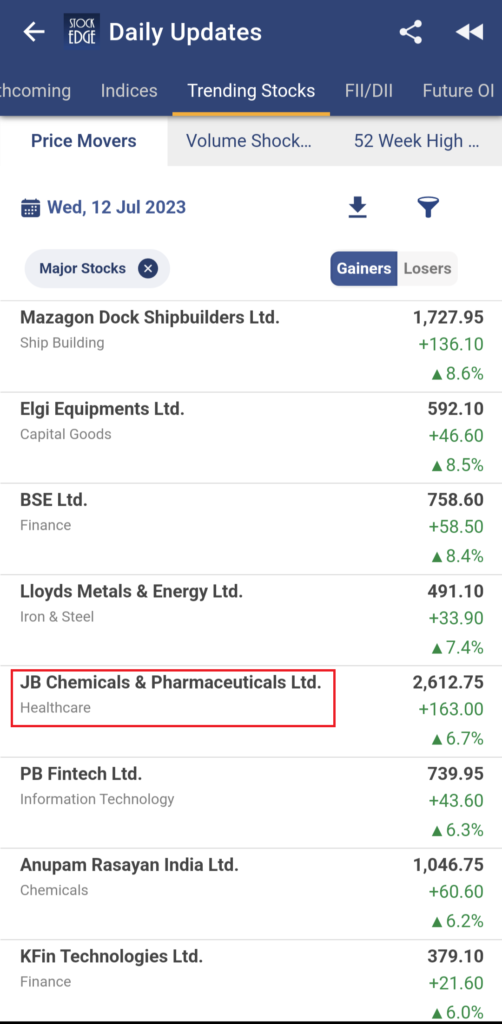502x1024 pixels.
Task: Open the 52 Week High sub-tab
Action: (417, 141)
